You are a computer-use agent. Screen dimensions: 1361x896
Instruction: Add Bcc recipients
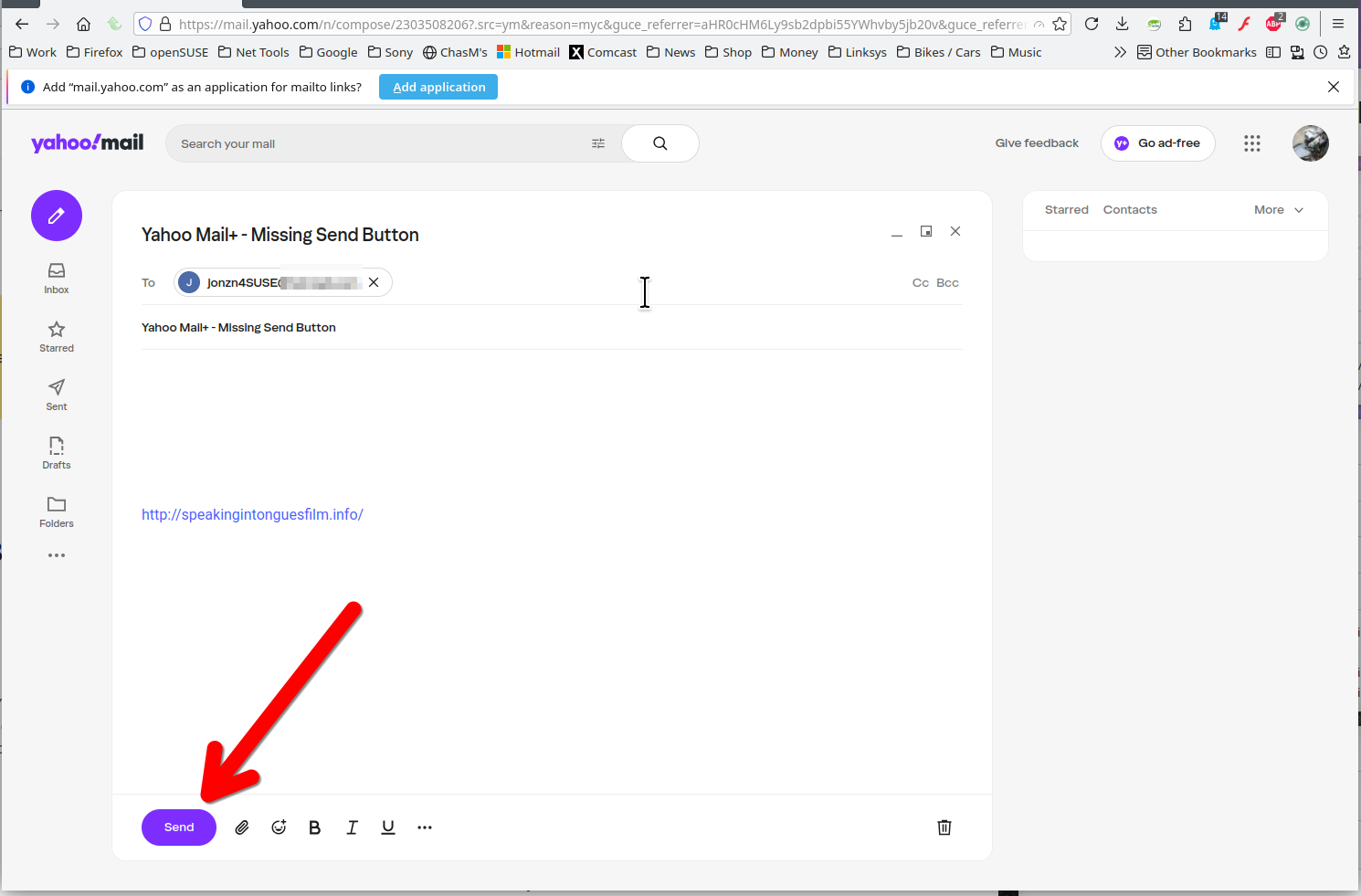click(x=947, y=283)
